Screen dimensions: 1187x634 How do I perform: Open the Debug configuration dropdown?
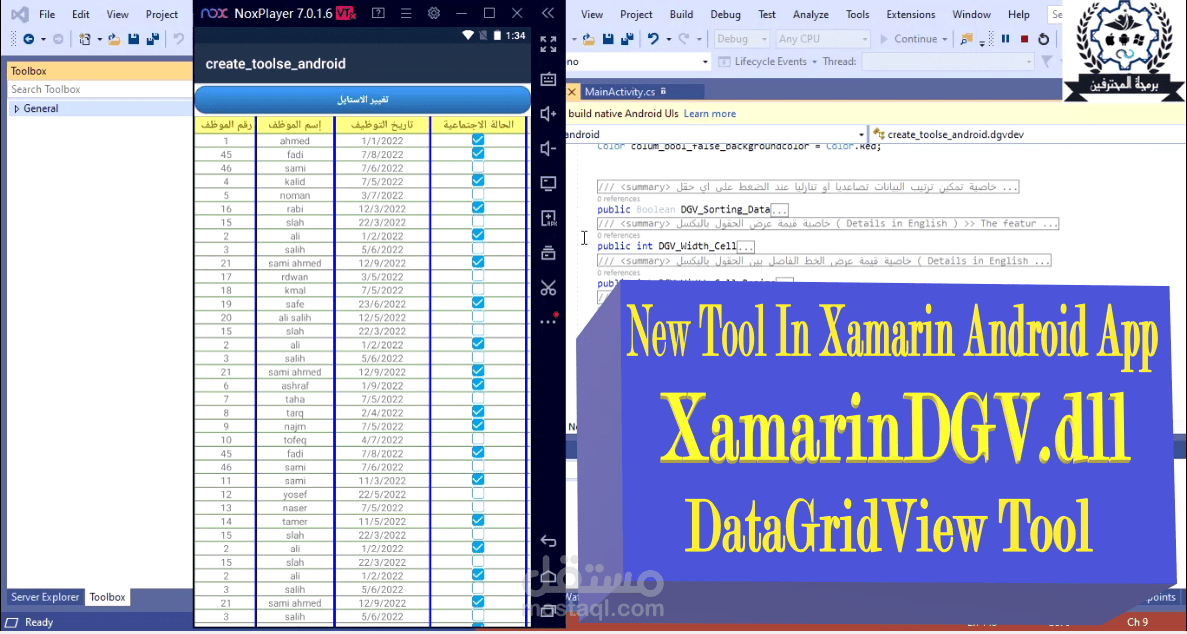click(x=740, y=38)
